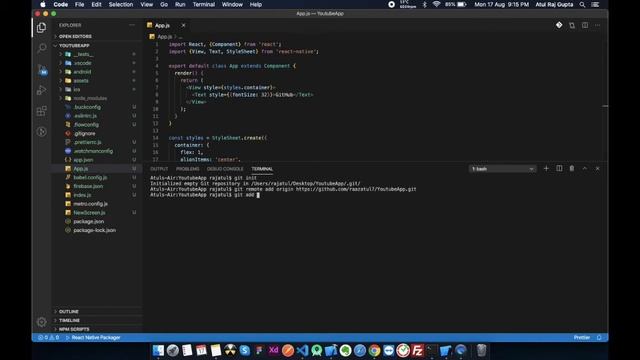640x360 pixels.
Task: Click React Native Packager in status bar
Action: pyautogui.click(x=93, y=338)
